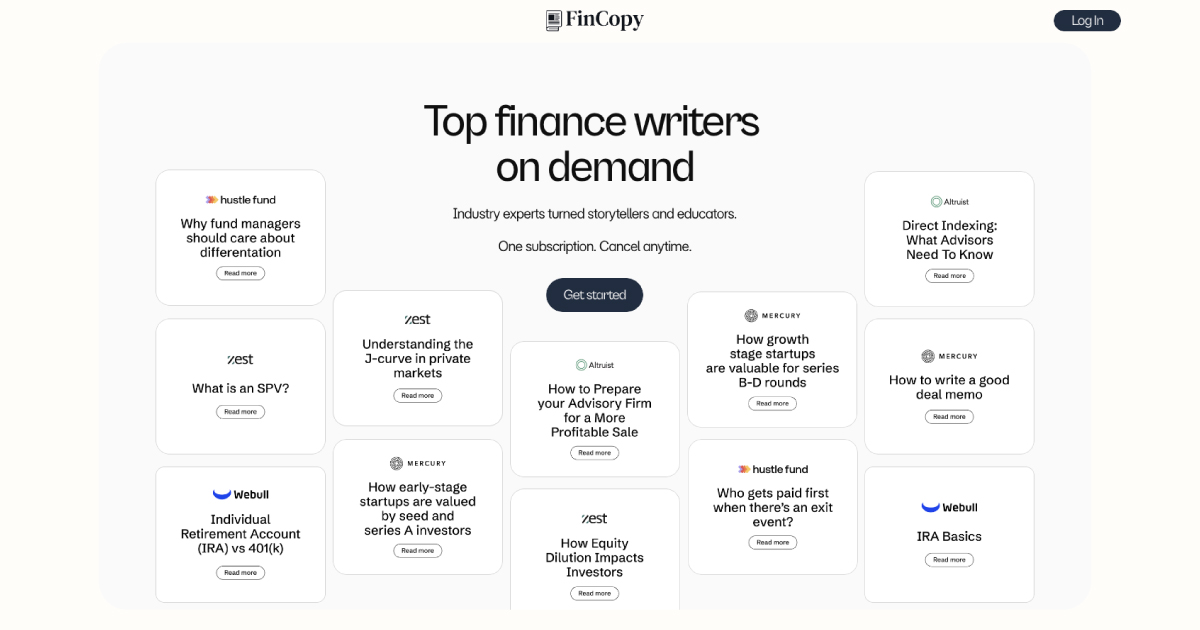This screenshot has width=1200, height=630.
Task: Read more about IRA vs 401(k)
Action: point(240,572)
